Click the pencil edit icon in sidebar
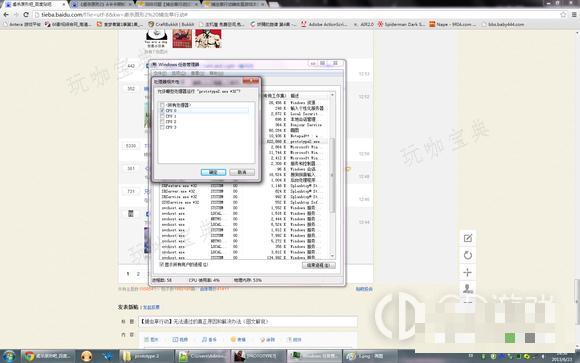 pos(468,238)
